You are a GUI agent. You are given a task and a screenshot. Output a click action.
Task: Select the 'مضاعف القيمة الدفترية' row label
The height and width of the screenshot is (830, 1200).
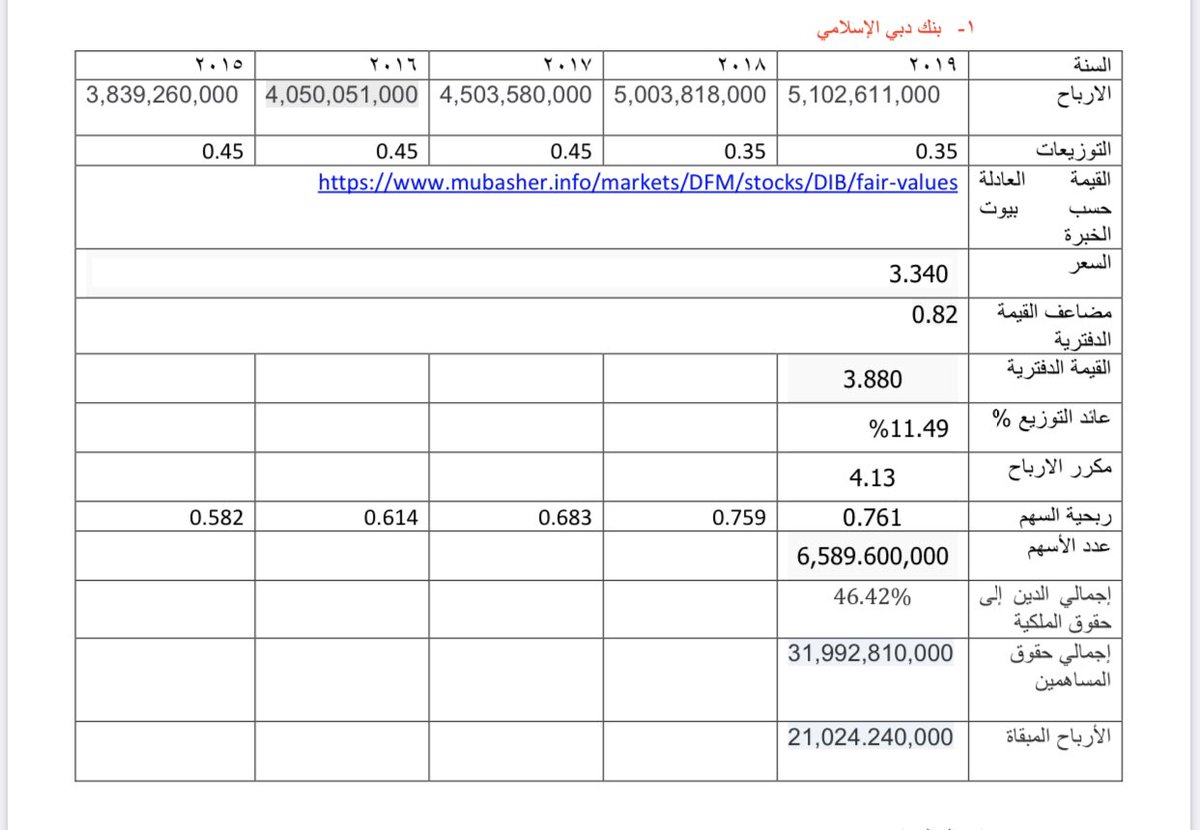coord(1056,325)
